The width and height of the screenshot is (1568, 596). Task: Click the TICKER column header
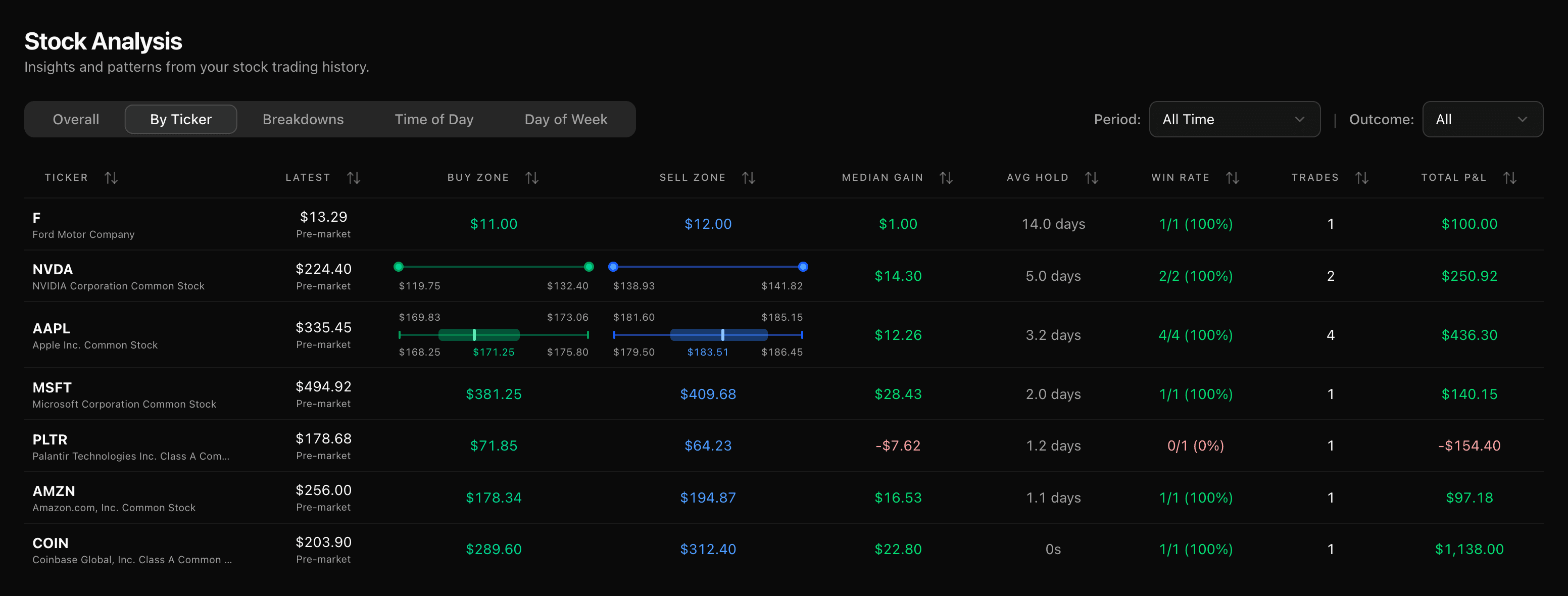[x=66, y=178]
